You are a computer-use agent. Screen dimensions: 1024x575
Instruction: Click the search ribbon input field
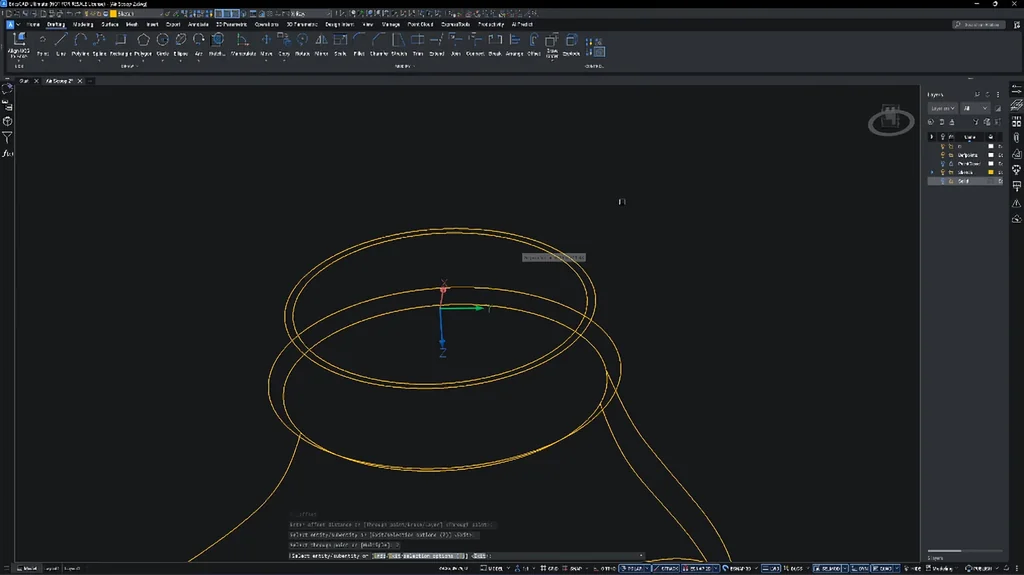tap(978, 24)
